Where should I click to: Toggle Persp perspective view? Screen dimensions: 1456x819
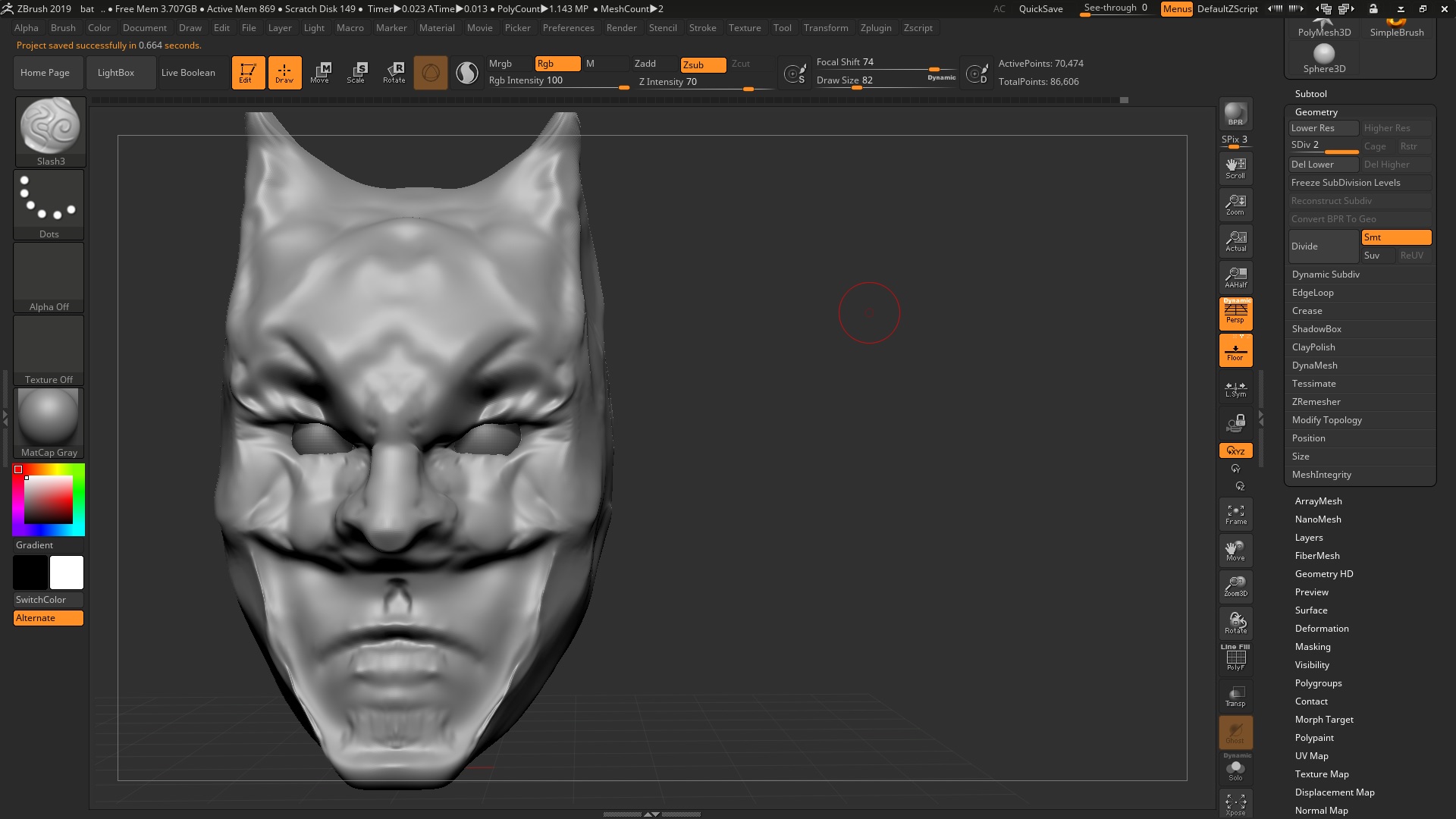click(1235, 313)
